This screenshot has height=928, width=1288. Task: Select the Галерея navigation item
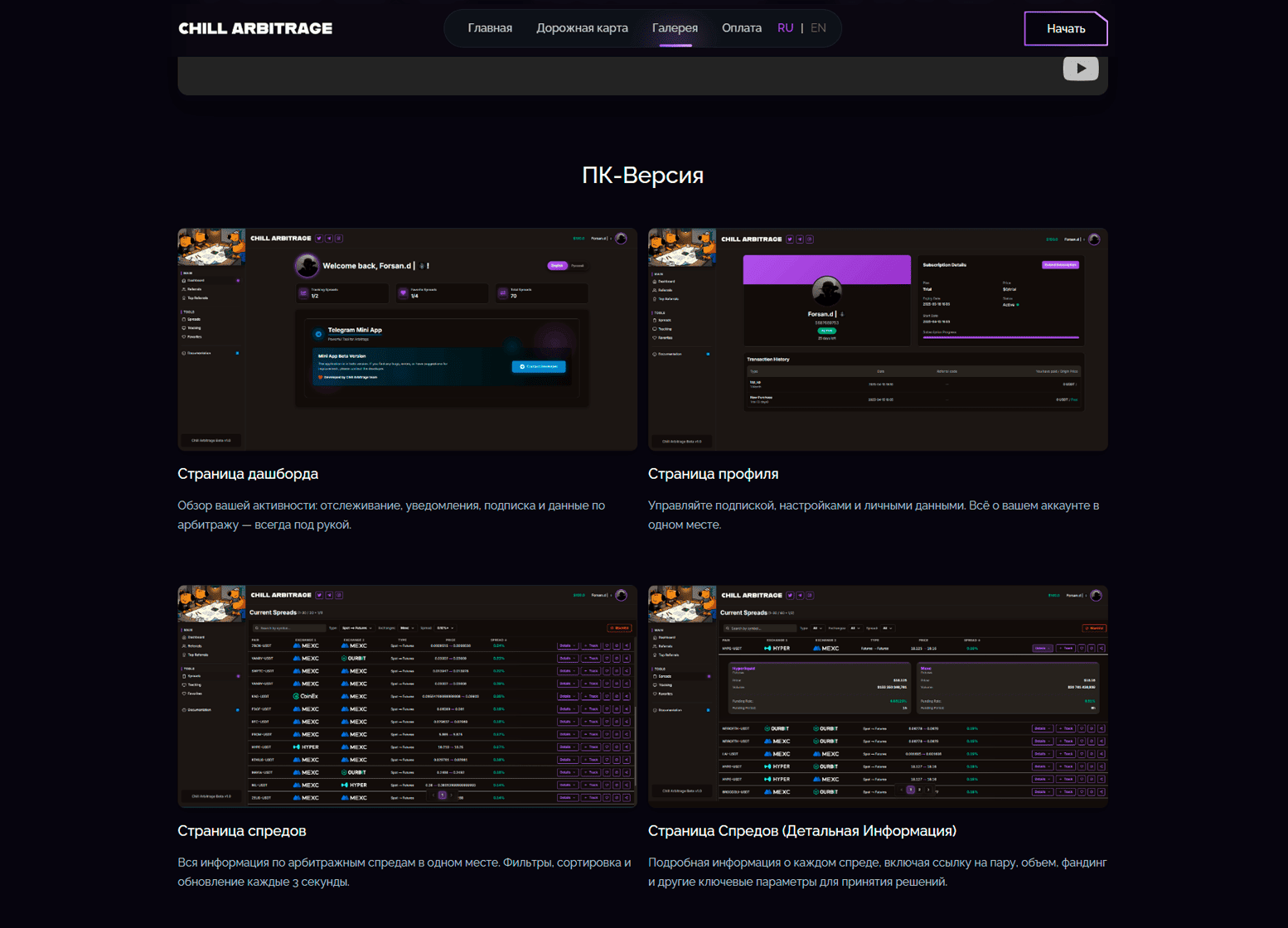pyautogui.click(x=675, y=28)
